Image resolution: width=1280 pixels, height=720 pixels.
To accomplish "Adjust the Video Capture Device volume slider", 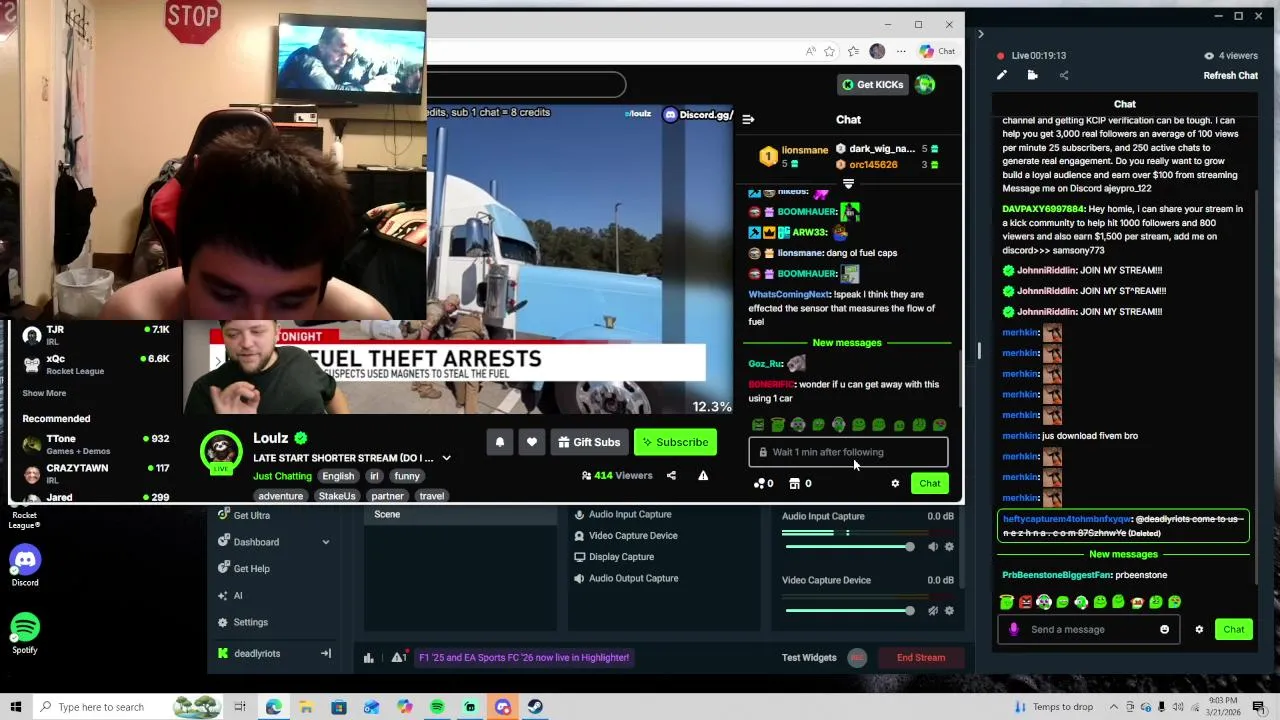I will 849,611.
